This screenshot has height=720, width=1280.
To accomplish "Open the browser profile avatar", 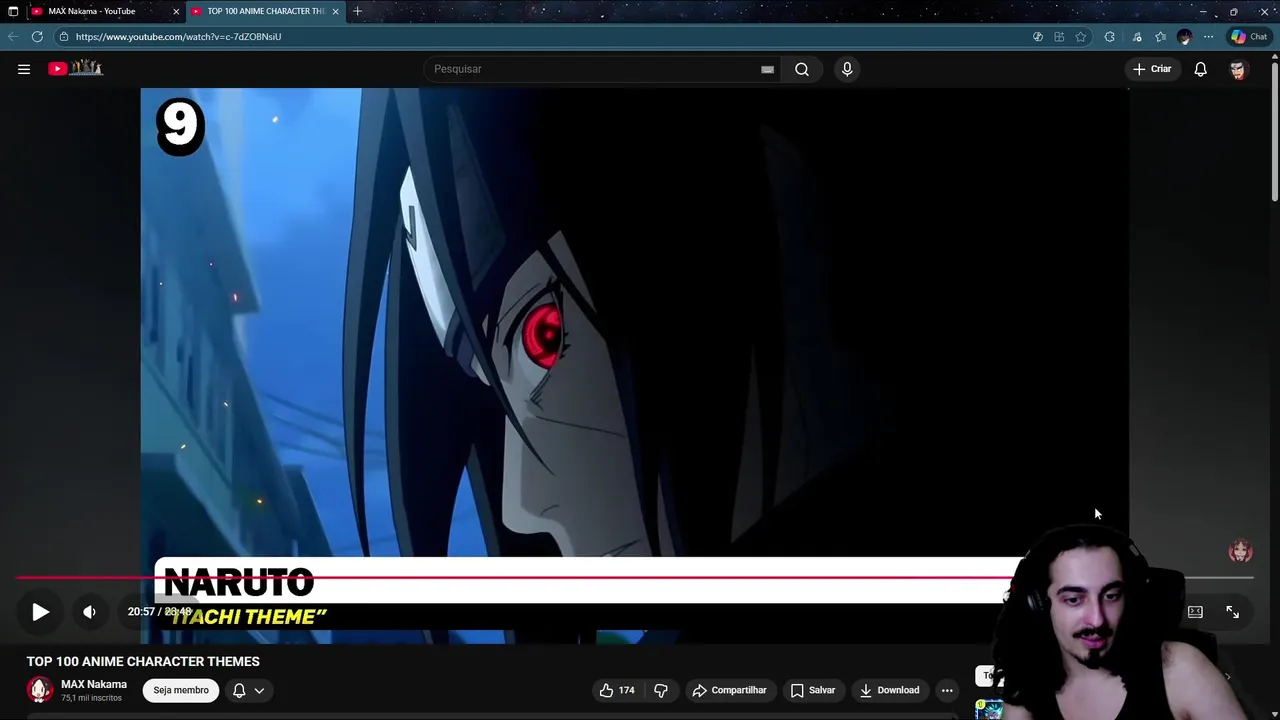I will pos(1184,37).
